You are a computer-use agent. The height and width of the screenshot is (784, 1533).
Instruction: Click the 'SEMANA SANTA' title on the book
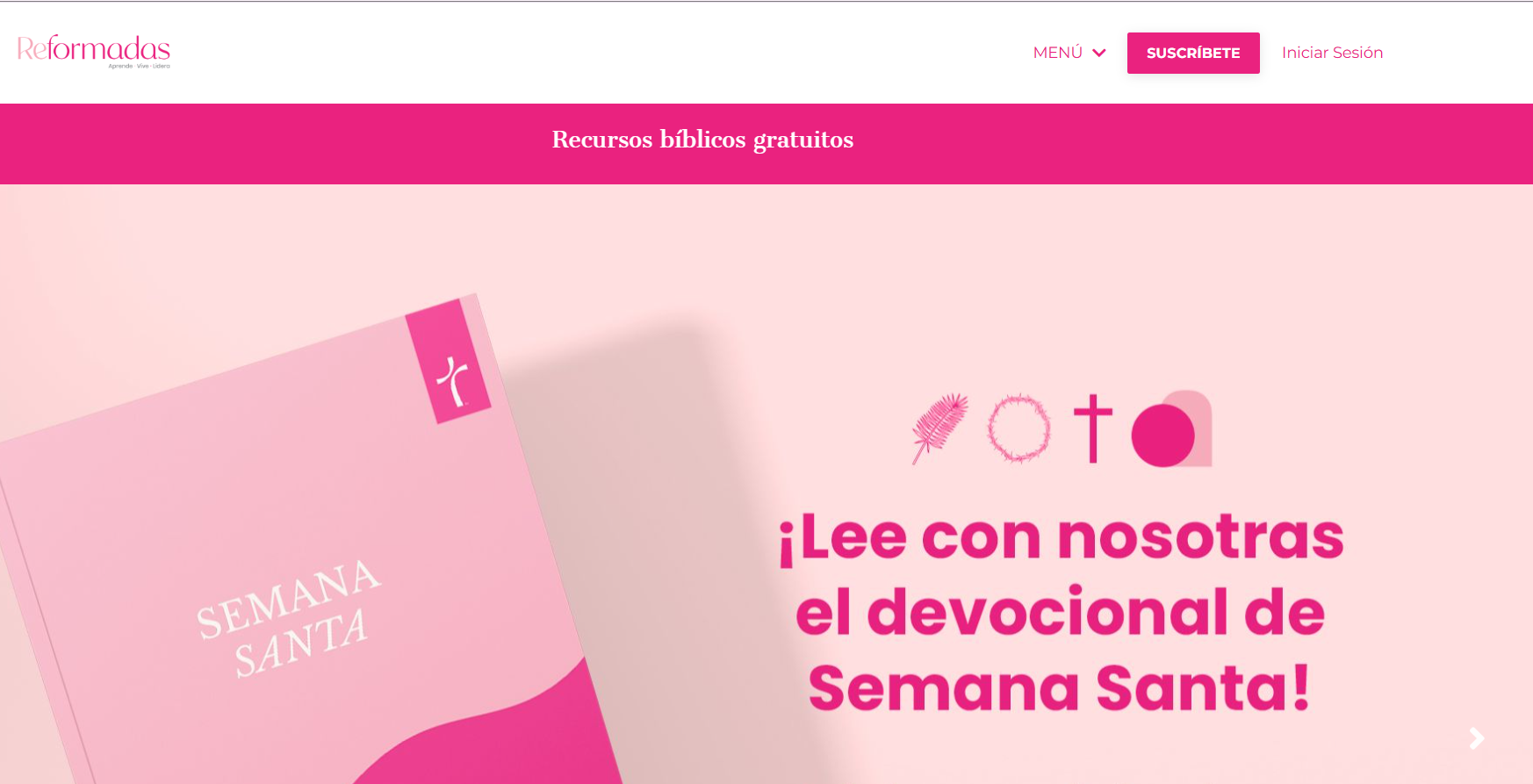click(287, 618)
